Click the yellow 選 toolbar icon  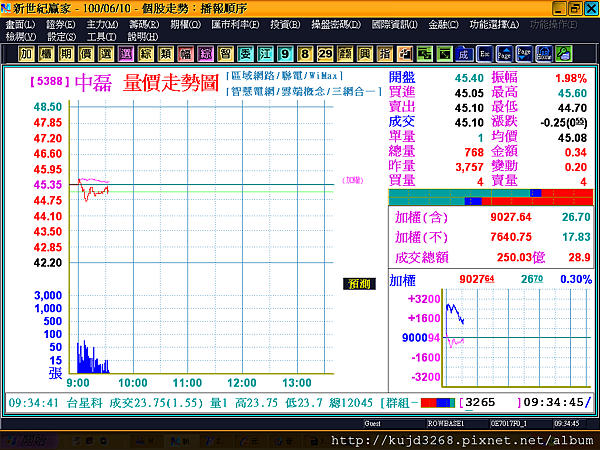click(x=106, y=54)
